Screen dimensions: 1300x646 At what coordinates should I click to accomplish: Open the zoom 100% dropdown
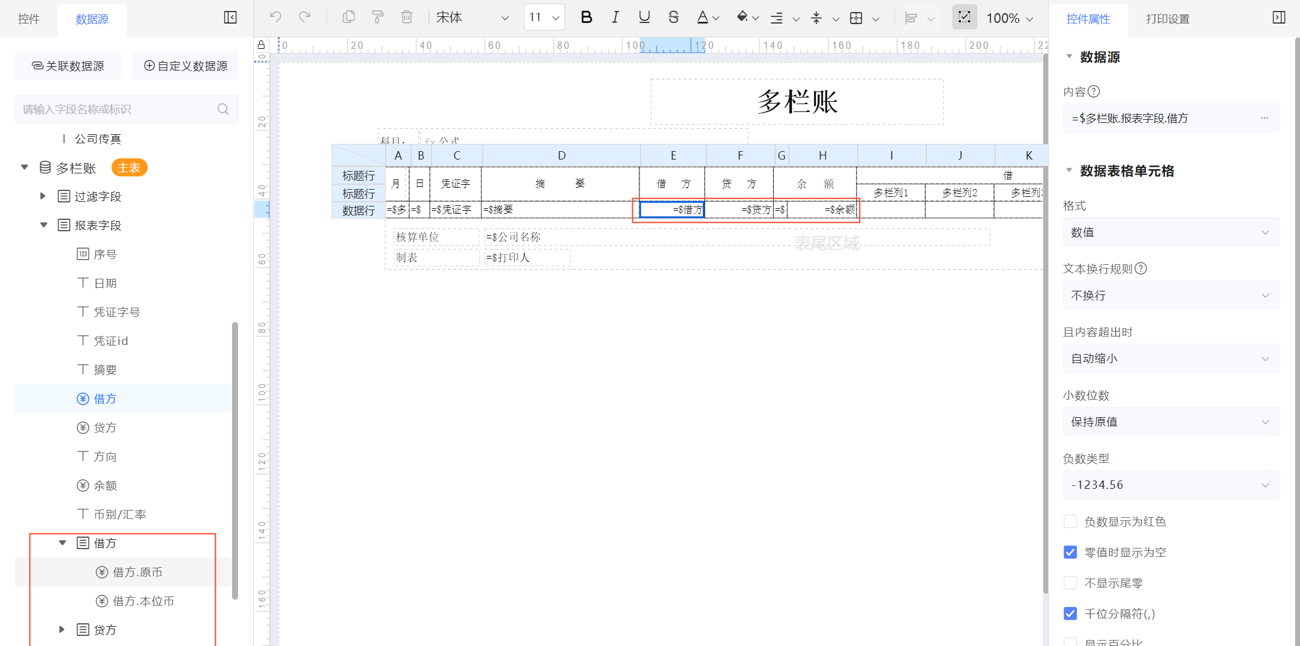point(1010,18)
